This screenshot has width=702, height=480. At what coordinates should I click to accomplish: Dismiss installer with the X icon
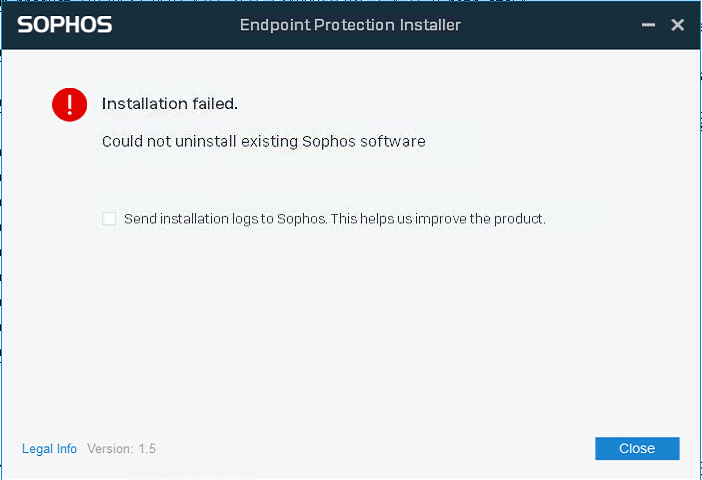(x=677, y=25)
